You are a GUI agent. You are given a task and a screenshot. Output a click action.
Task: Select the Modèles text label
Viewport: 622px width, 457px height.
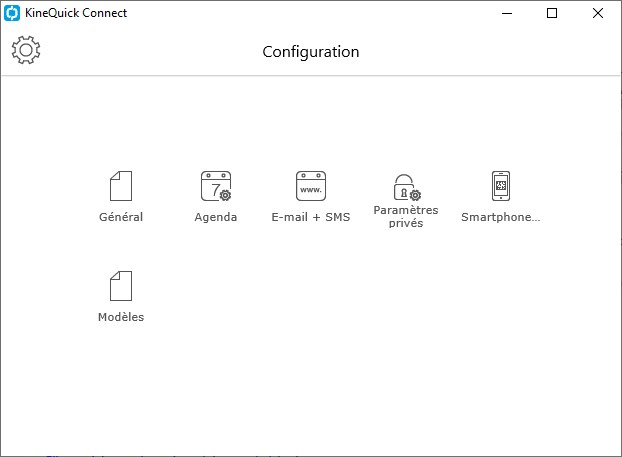pos(121,317)
